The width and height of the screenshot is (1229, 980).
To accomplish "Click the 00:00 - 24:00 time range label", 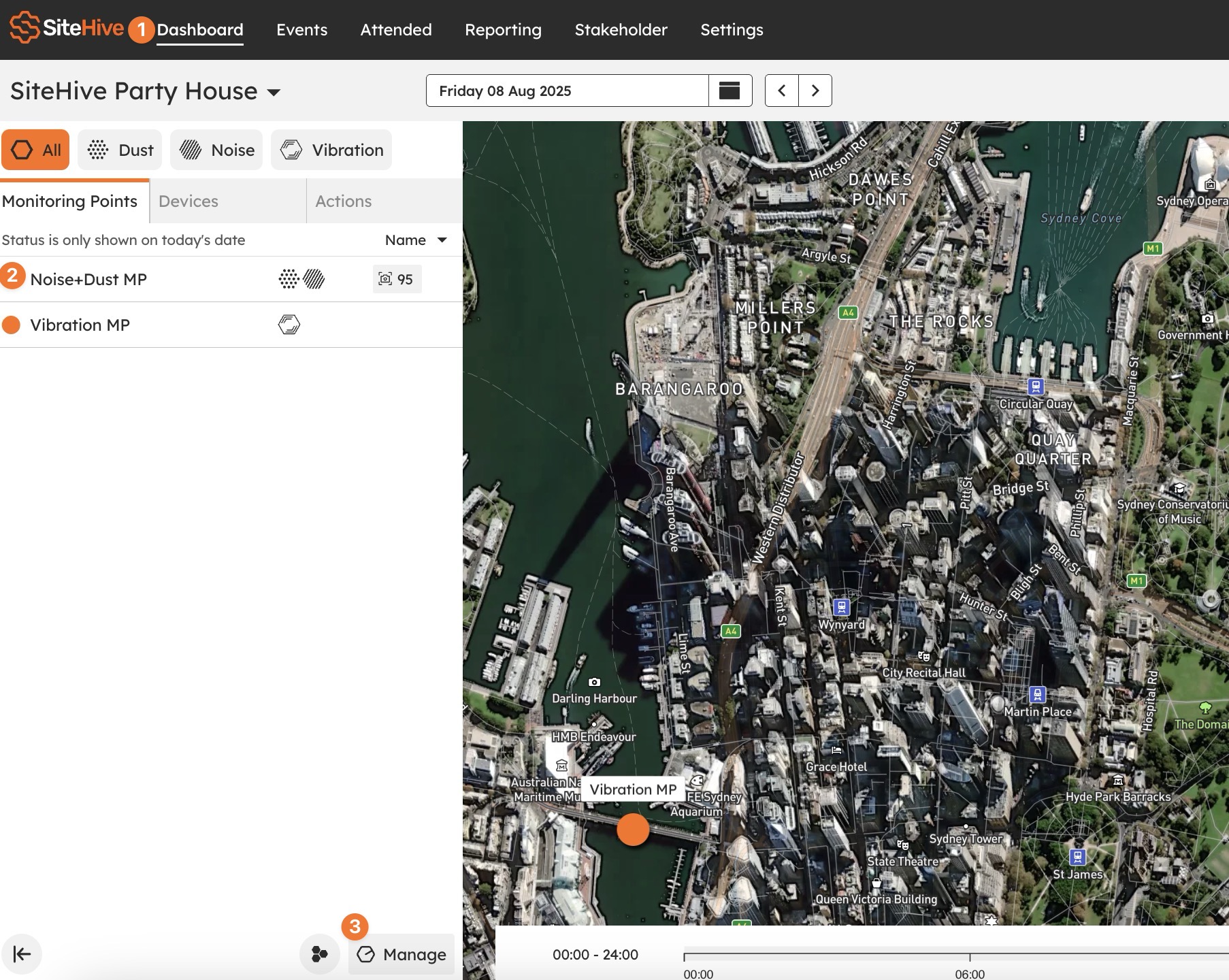I will point(595,954).
